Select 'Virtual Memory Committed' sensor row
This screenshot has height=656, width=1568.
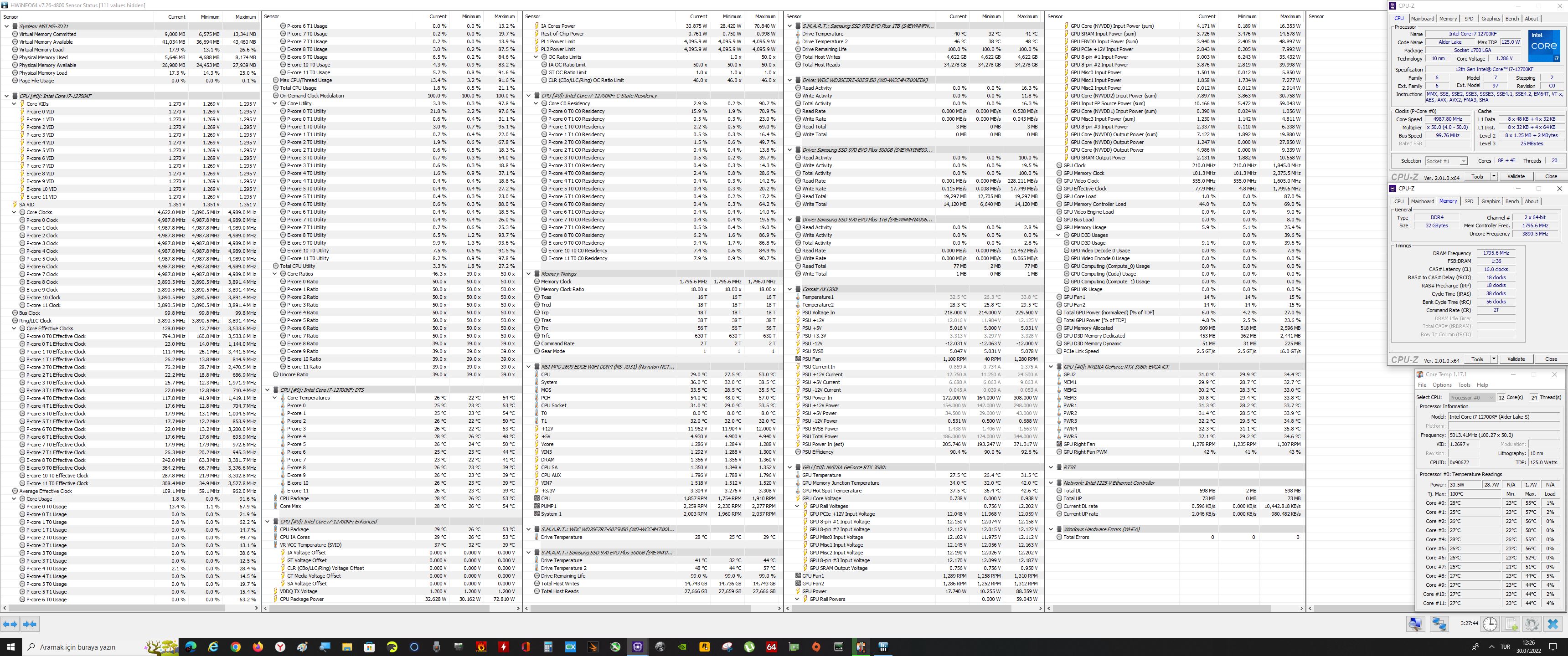click(x=129, y=34)
